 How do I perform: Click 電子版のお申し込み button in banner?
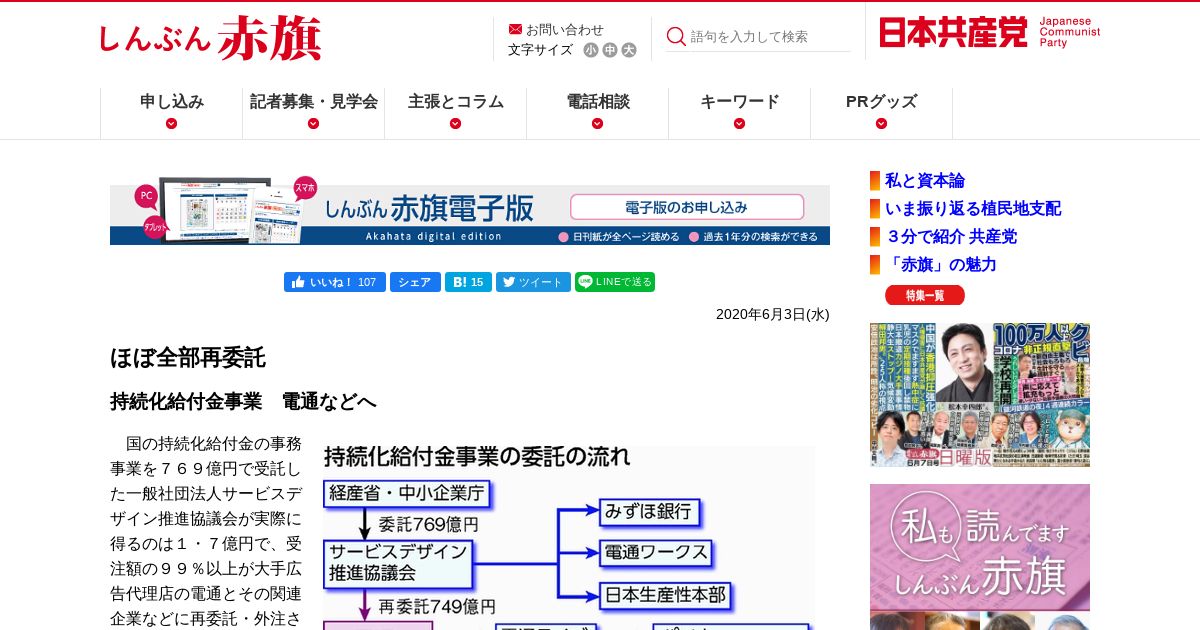click(x=687, y=207)
